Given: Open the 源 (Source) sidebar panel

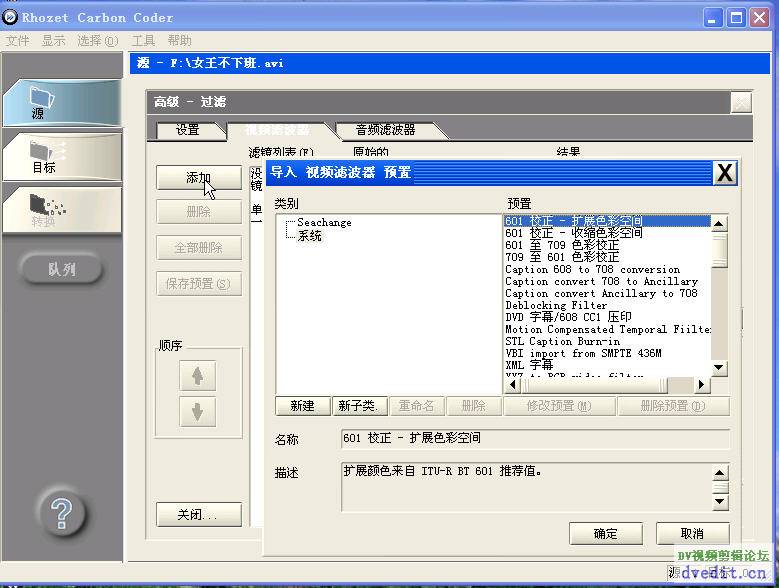Looking at the screenshot, I should 63,103.
